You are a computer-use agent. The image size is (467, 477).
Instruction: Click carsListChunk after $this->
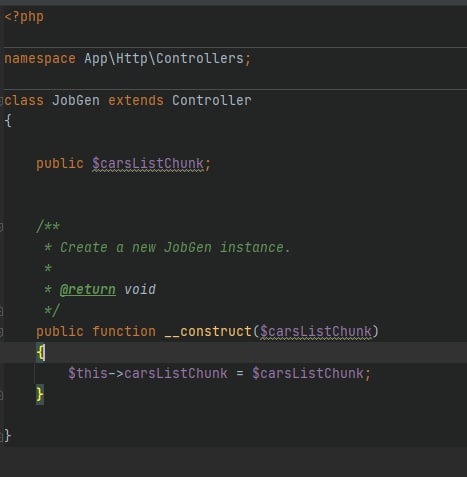[x=176, y=373]
